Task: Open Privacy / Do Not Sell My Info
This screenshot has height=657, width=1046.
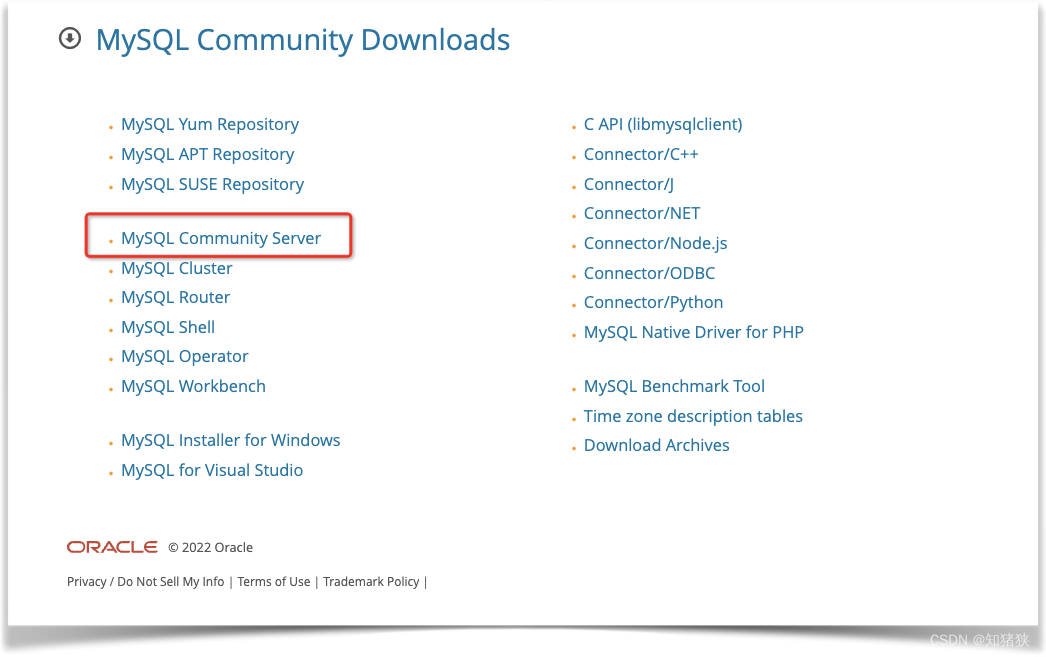Action: 145,582
